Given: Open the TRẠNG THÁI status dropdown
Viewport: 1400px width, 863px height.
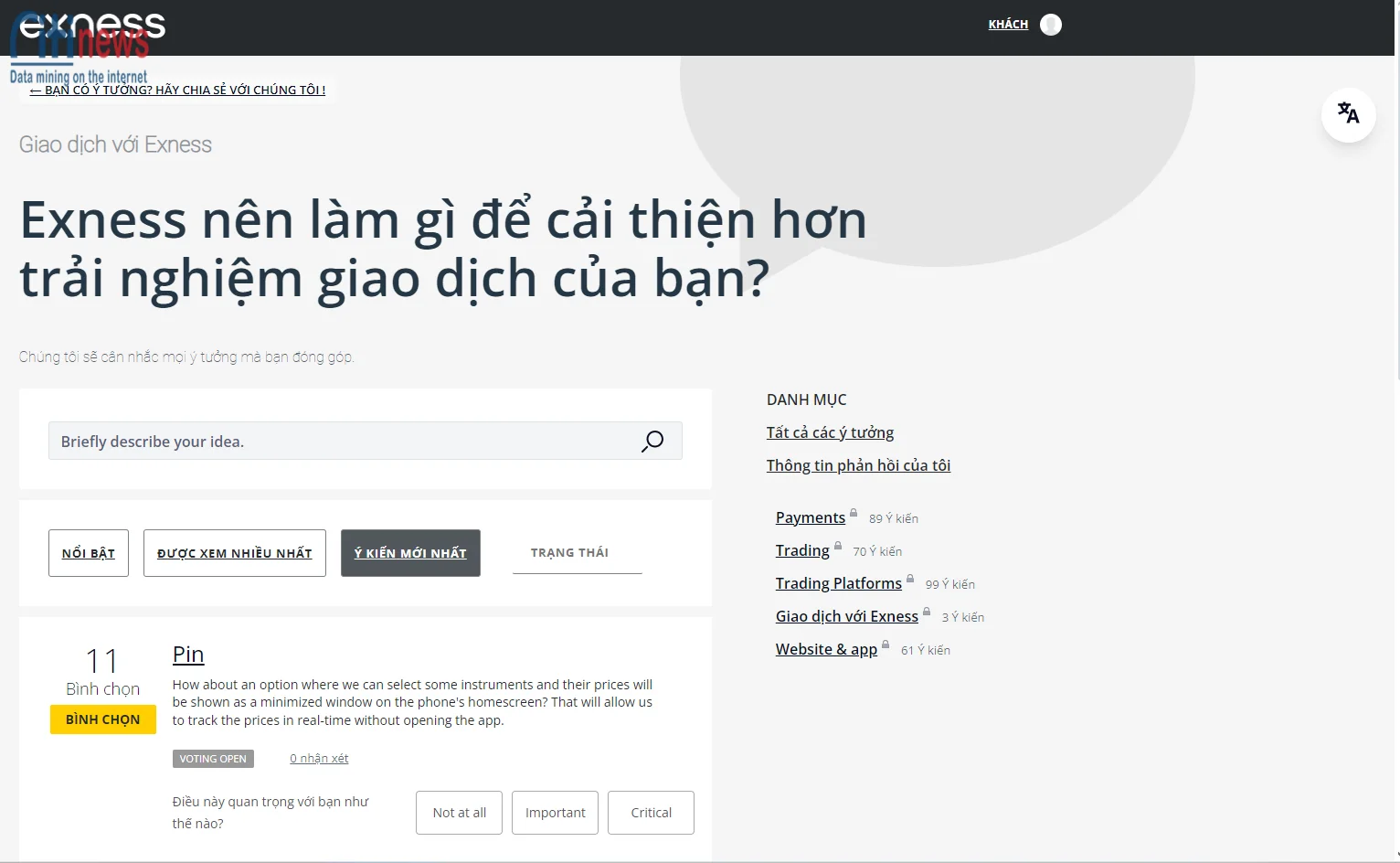Looking at the screenshot, I should click(x=577, y=552).
